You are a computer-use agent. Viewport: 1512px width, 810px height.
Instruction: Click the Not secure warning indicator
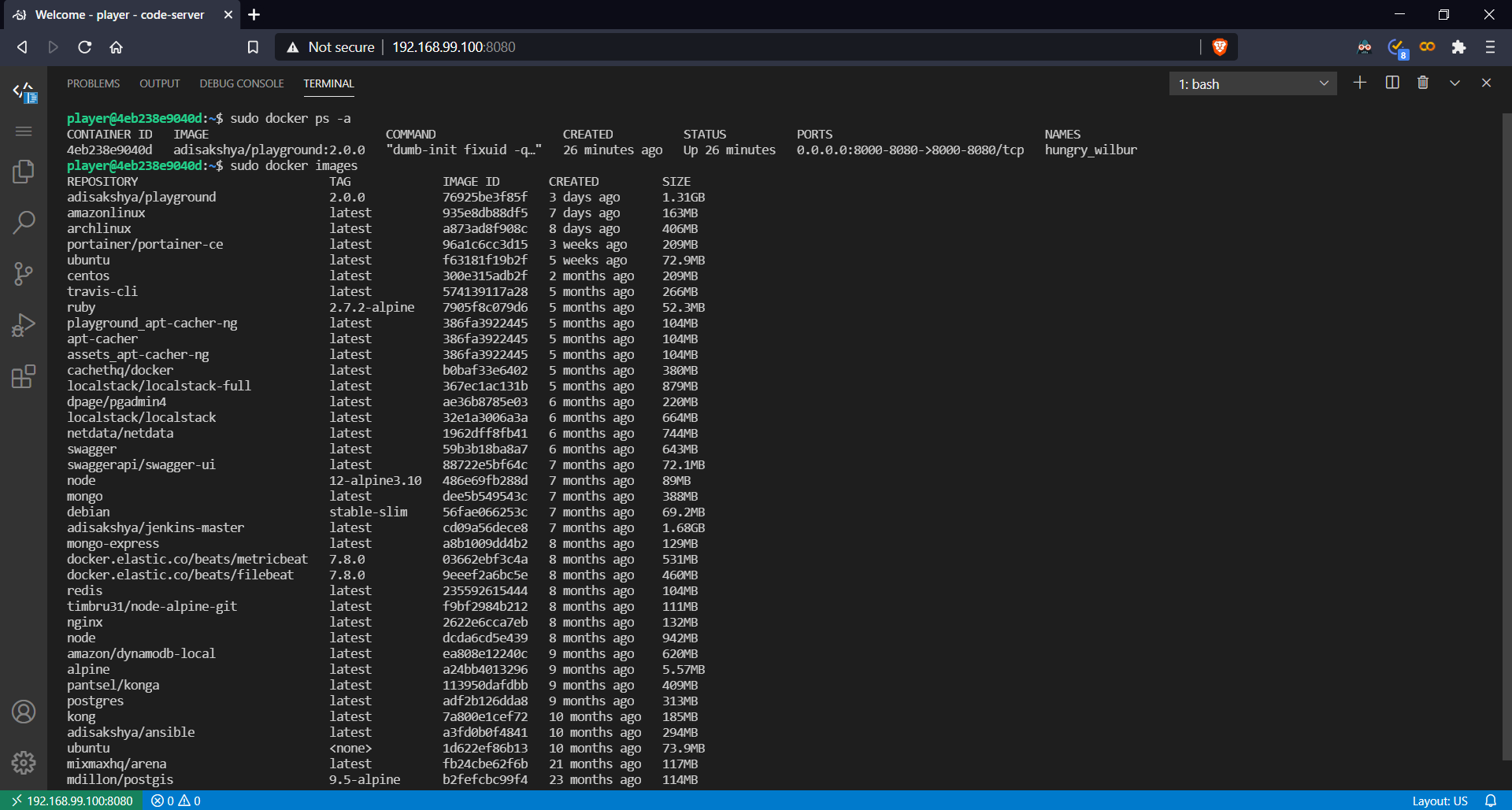pos(330,47)
